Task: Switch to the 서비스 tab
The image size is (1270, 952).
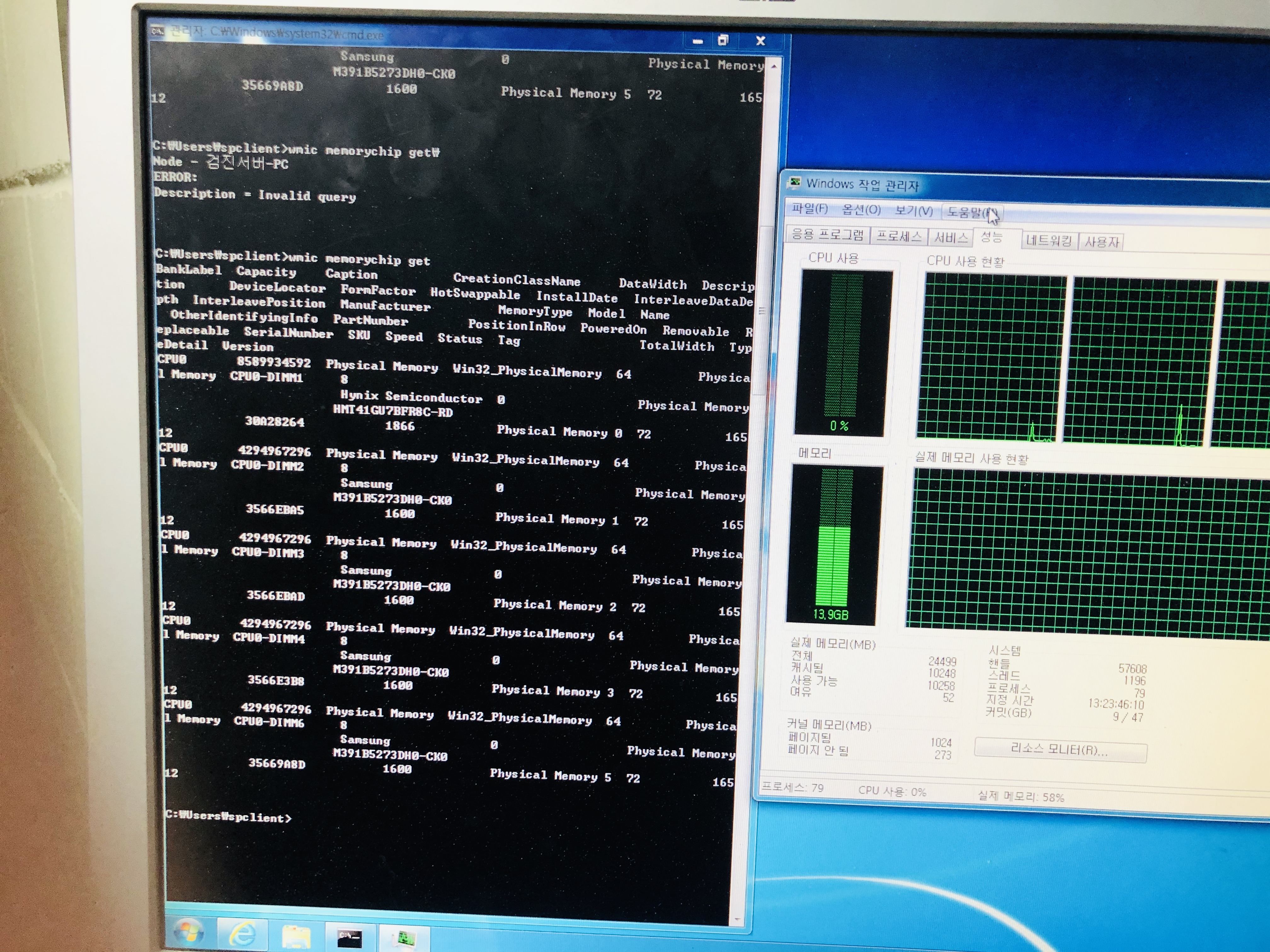Action: click(x=950, y=238)
